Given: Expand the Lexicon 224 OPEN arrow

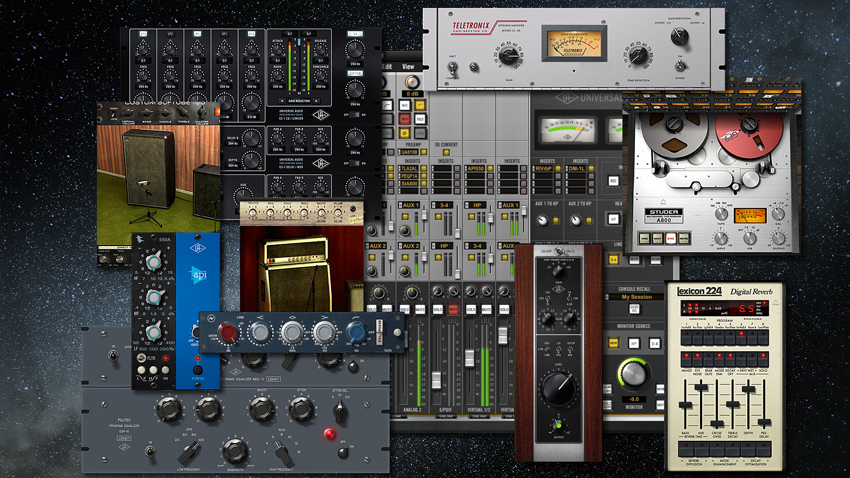Looking at the screenshot, I should (775, 301).
